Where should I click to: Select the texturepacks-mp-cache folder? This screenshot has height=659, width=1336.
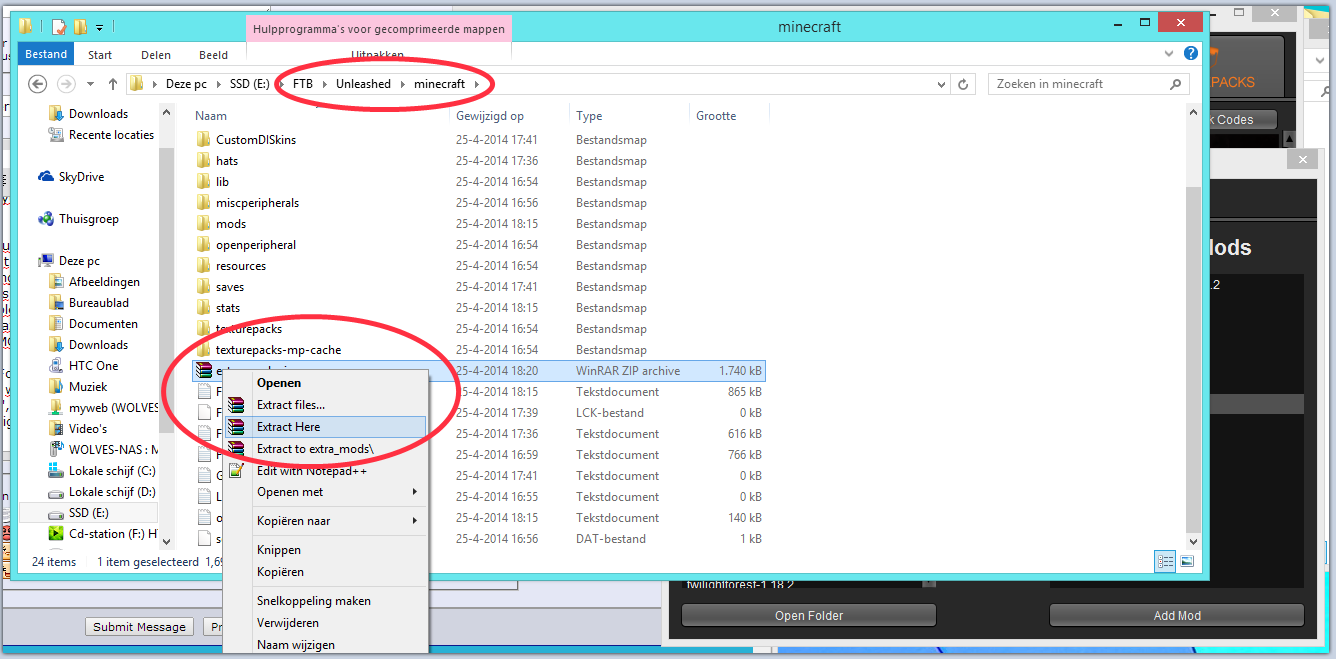pos(278,350)
